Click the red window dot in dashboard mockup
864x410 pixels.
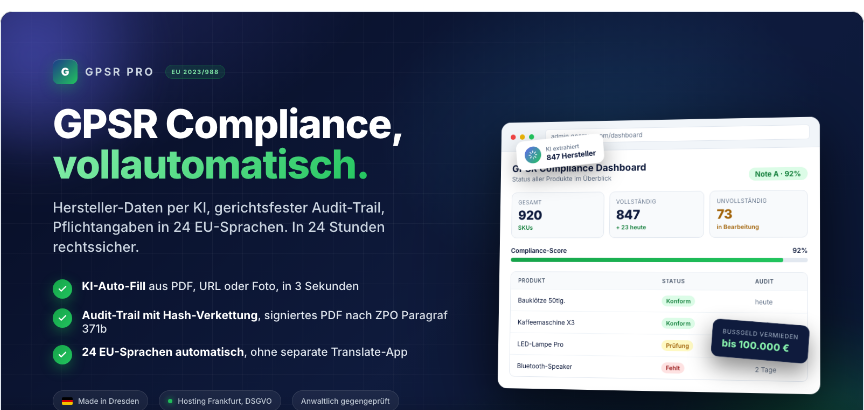click(x=513, y=137)
